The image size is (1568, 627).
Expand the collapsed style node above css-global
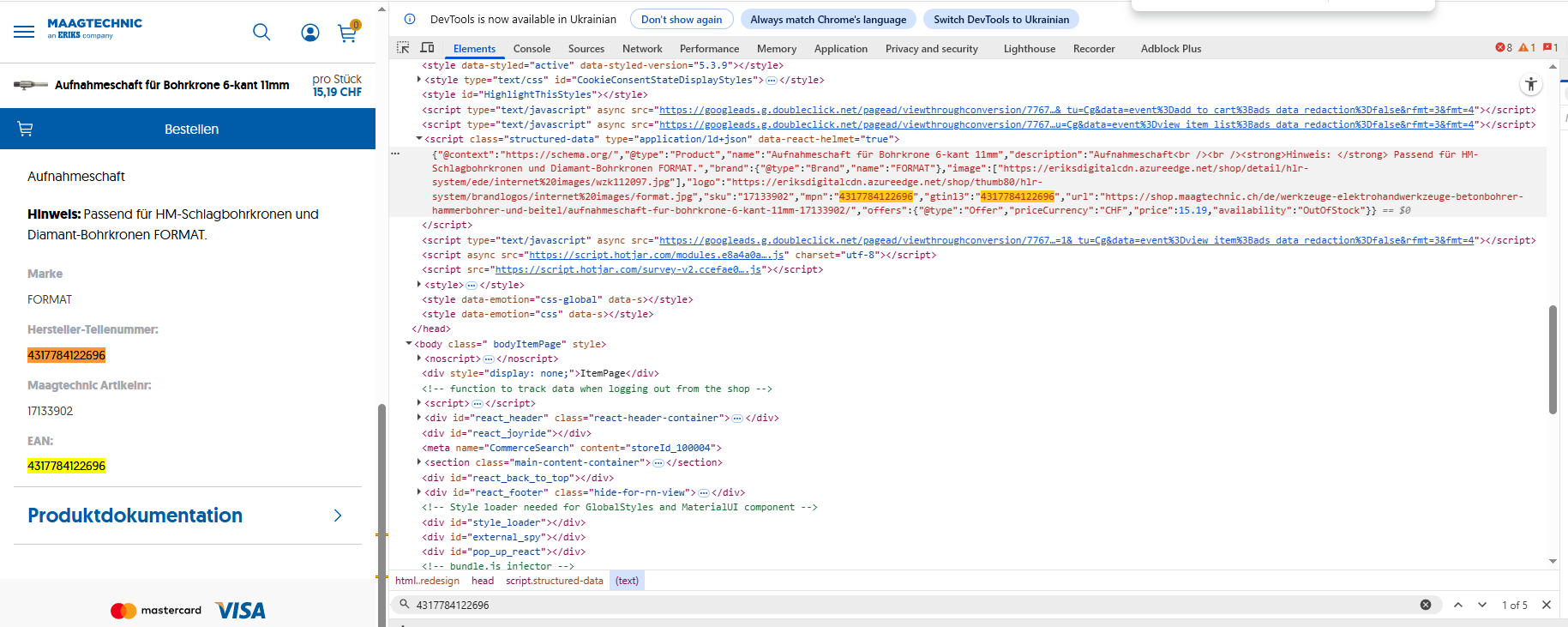click(x=419, y=285)
